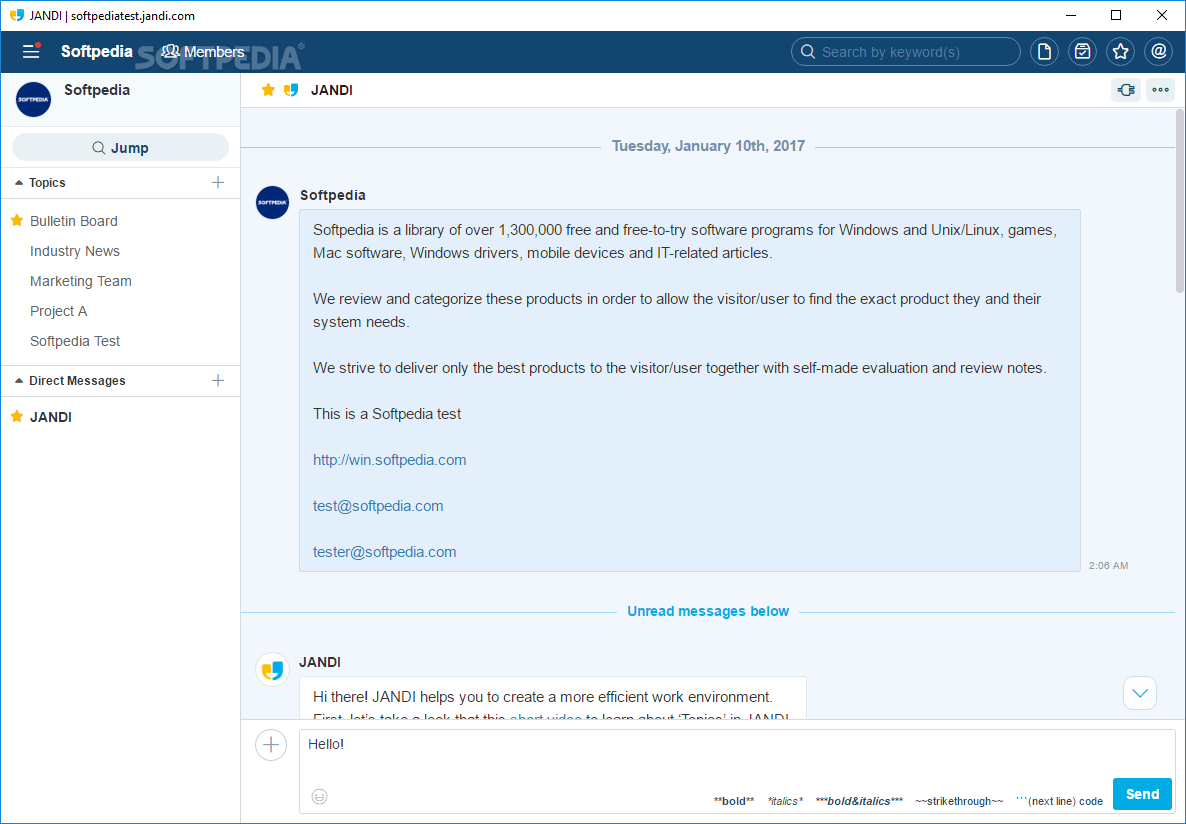The height and width of the screenshot is (824, 1186).
Task: Open JANDI direct message in sidebar
Action: click(51, 417)
